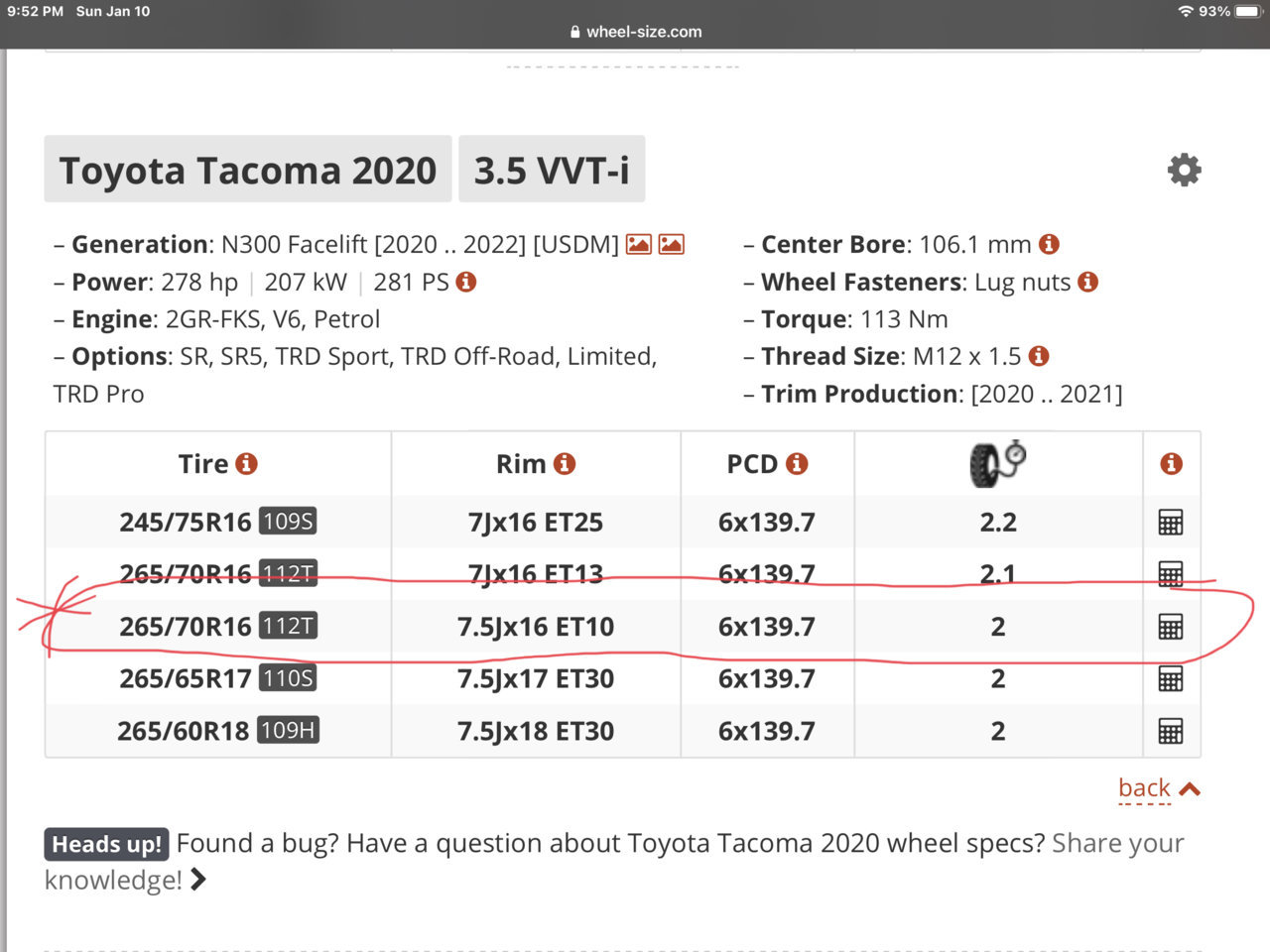Viewport: 1270px width, 952px height.
Task: Open calculator for 7.5Jx16 ET10 row
Action: [x=1171, y=627]
